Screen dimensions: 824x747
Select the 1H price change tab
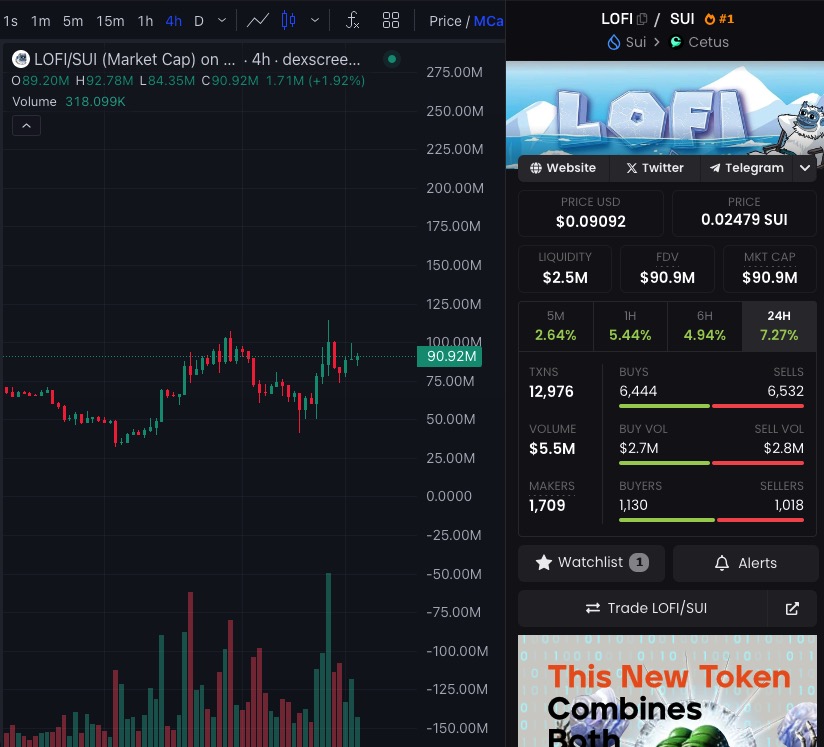[630, 325]
